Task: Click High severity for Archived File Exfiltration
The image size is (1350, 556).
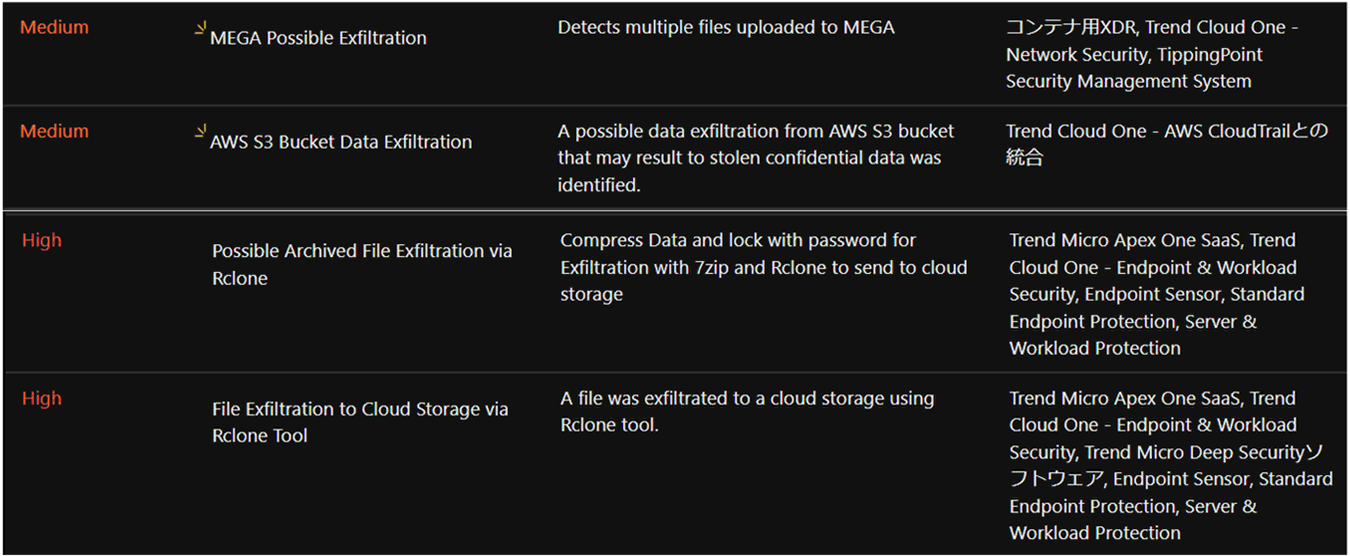Action: pos(42,241)
